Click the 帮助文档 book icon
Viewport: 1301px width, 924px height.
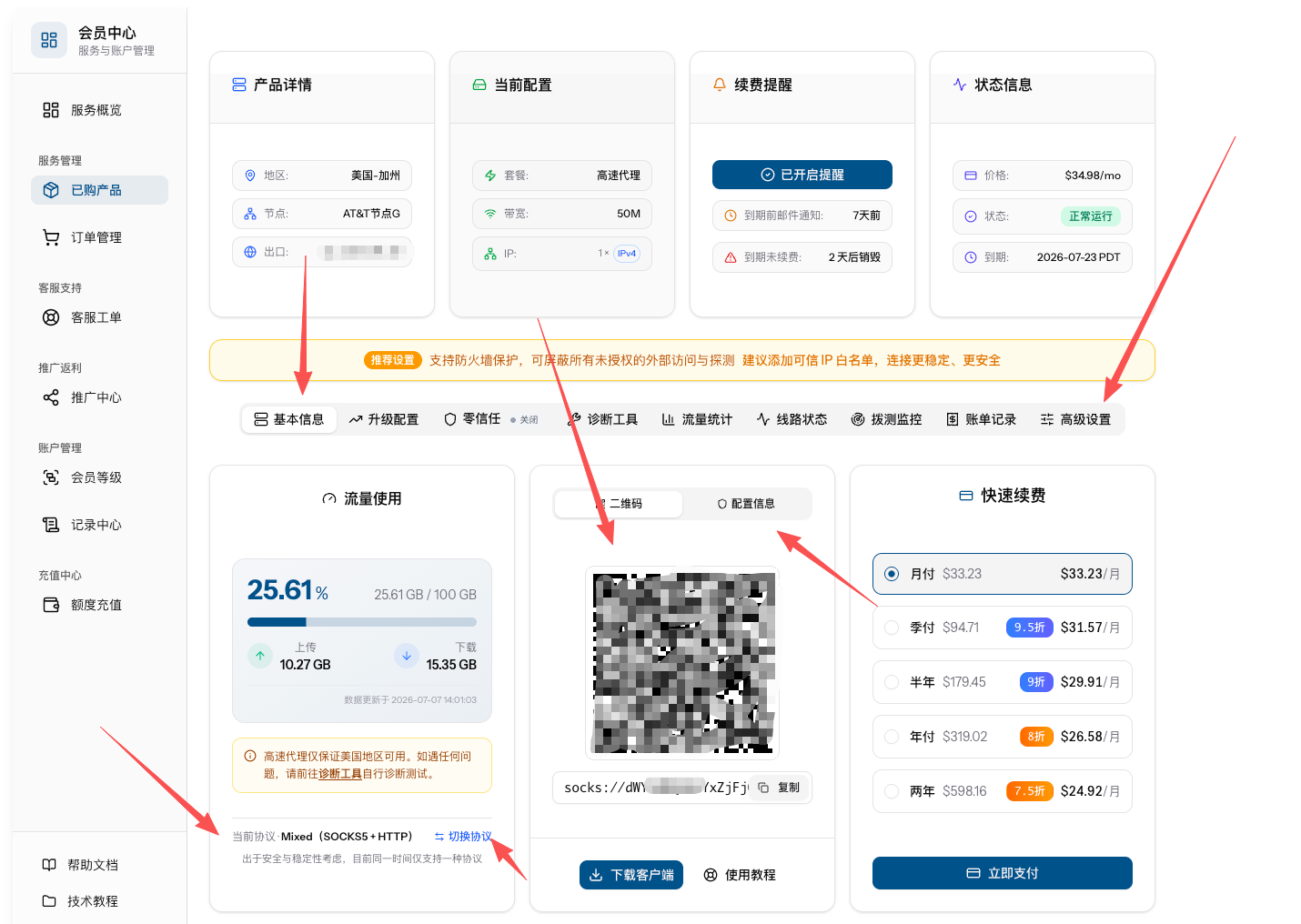[49, 865]
